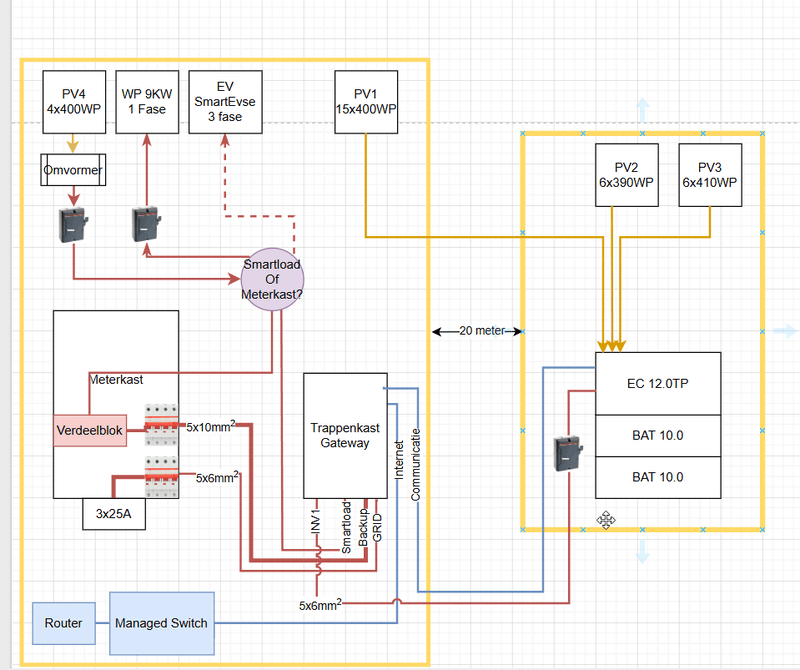800x670 pixels.
Task: Select the circuit breaker beside the Meterkast 5x6mm² label
Action: coord(161,477)
